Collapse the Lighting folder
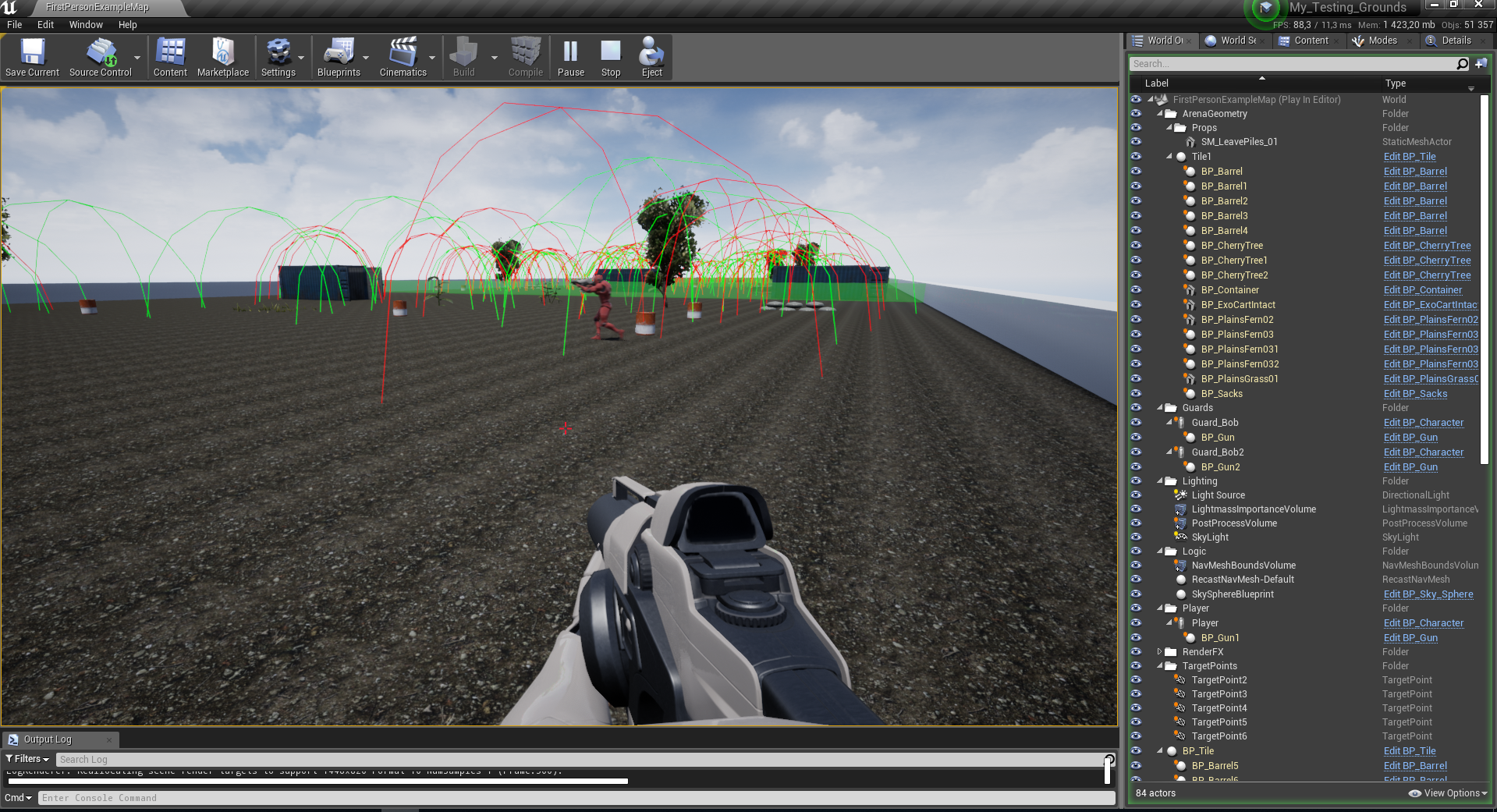This screenshot has height=812, width=1497. pyautogui.click(x=1160, y=481)
